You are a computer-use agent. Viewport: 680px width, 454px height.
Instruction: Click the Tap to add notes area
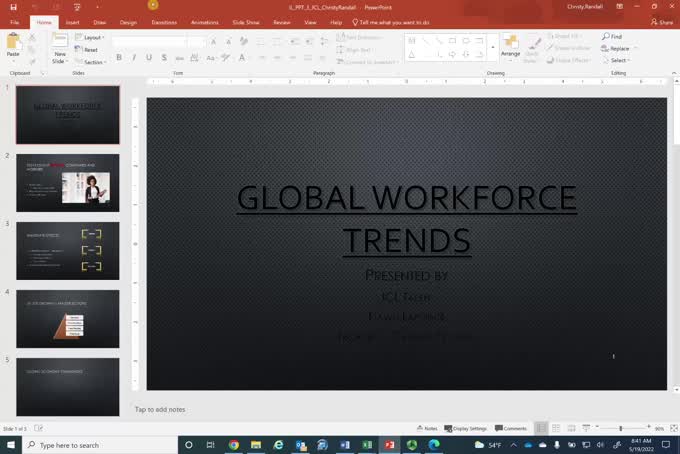pyautogui.click(x=160, y=409)
